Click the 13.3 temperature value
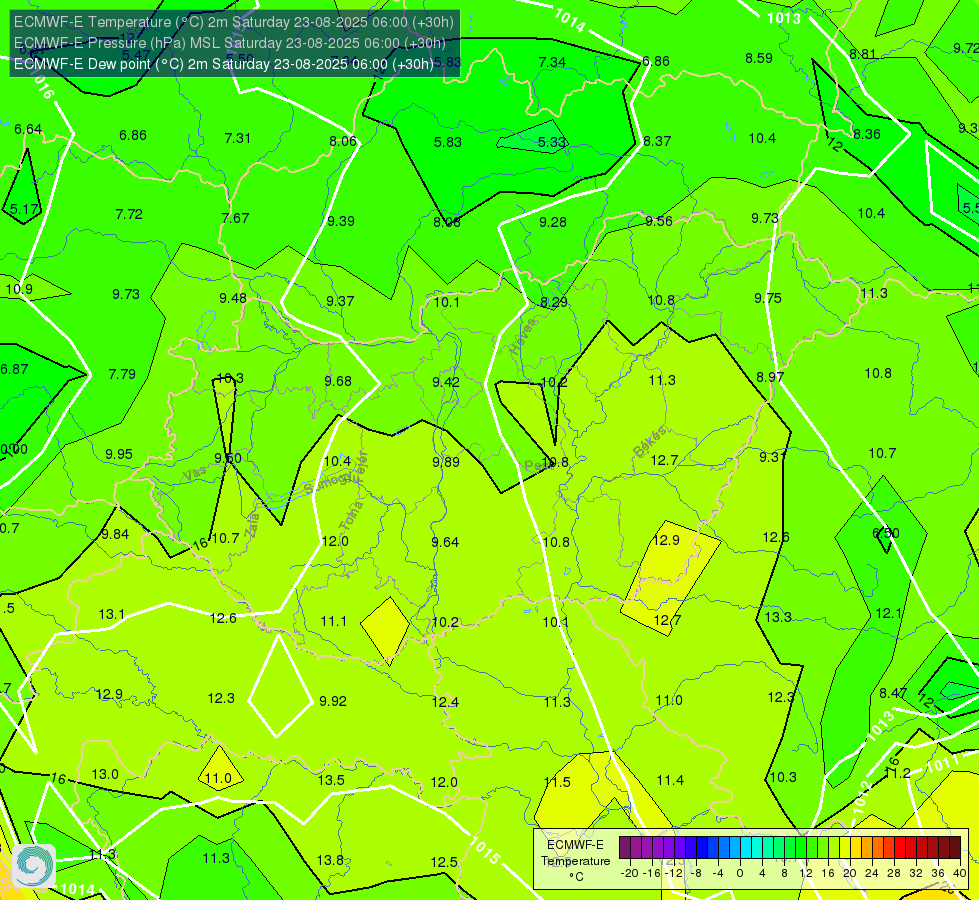The height and width of the screenshot is (900, 979). [778, 617]
